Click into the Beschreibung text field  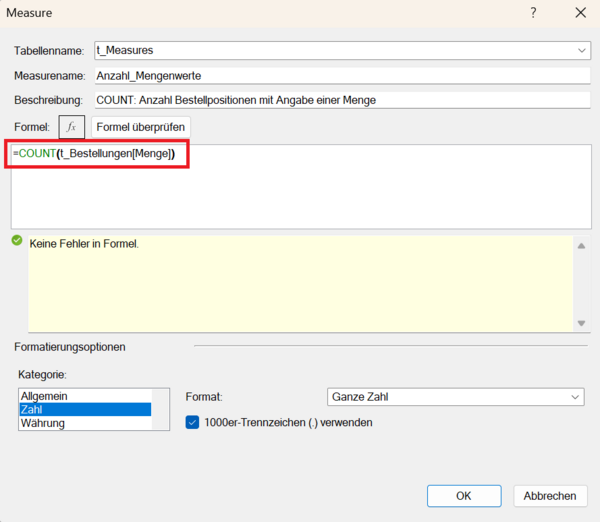pos(342,100)
